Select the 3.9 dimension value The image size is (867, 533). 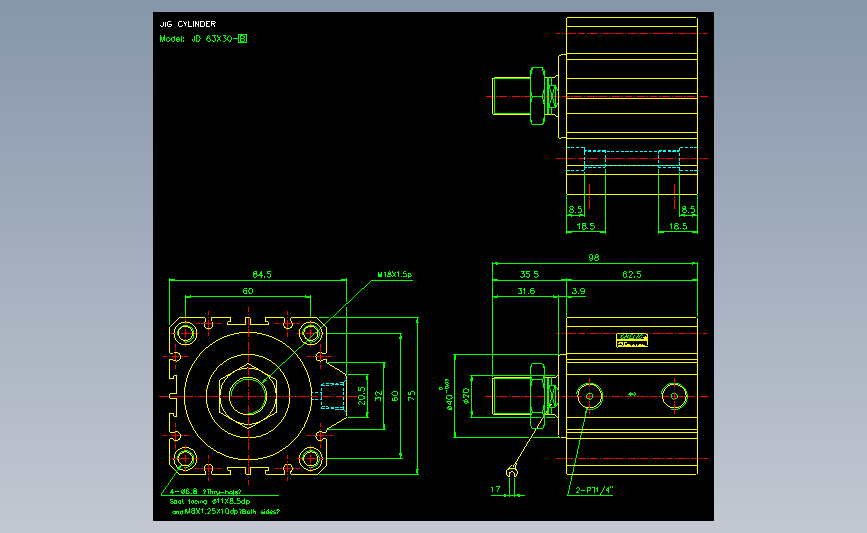coord(578,291)
